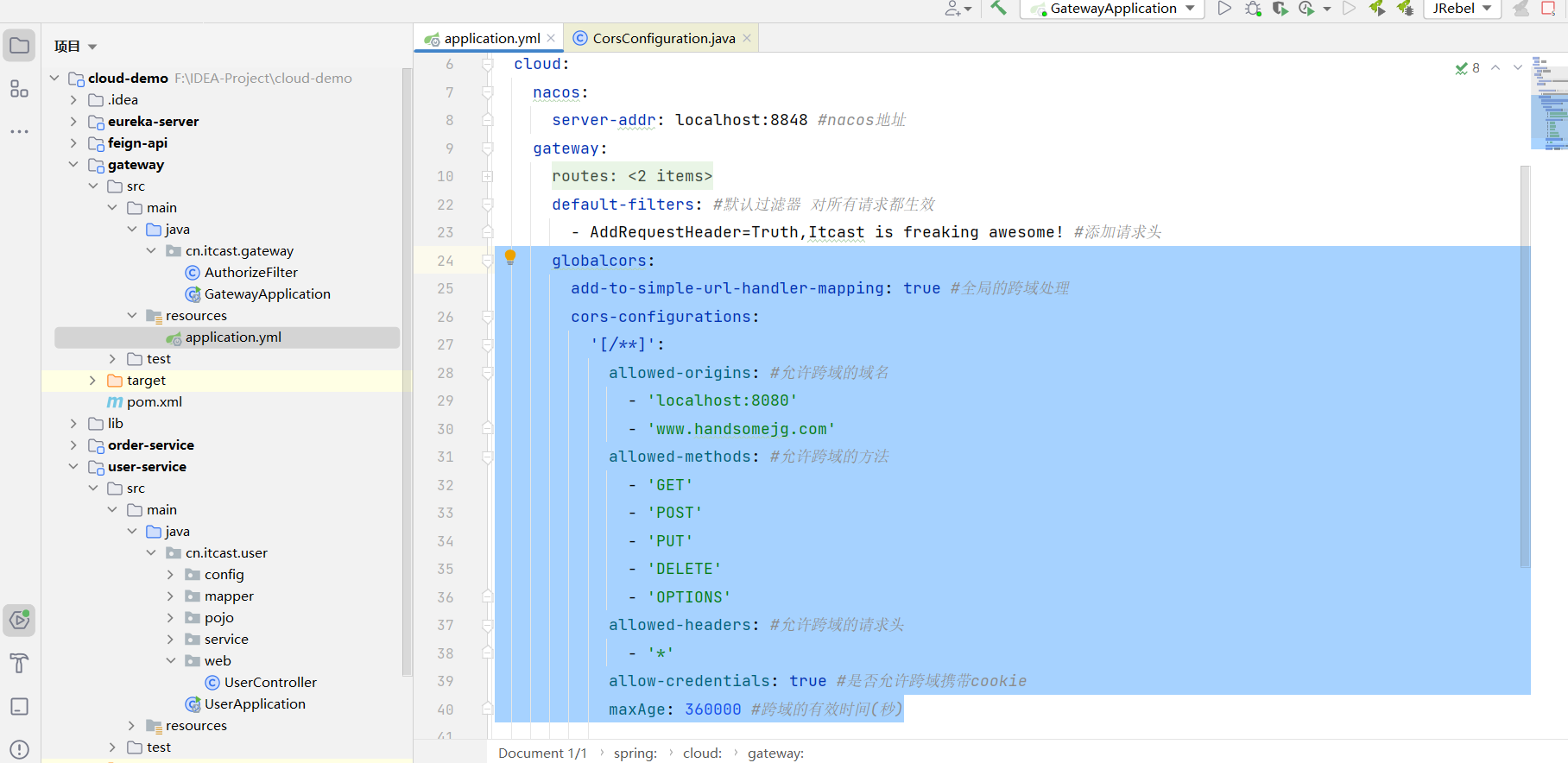Select the lib folder
Viewport: 1568px width, 763px height.
106,423
